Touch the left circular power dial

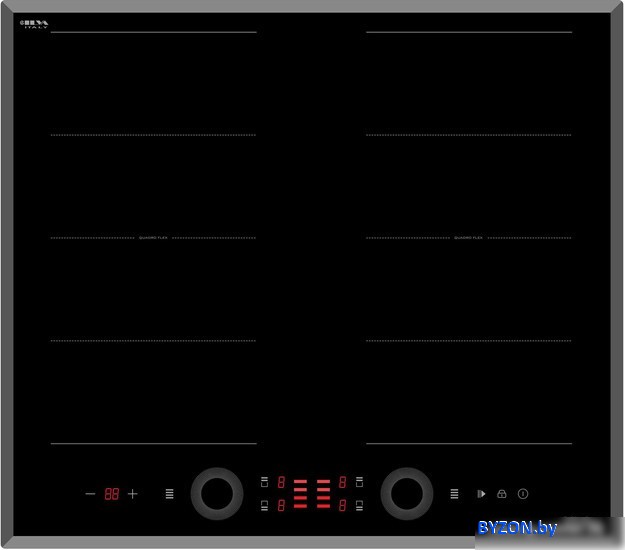pyautogui.click(x=216, y=494)
